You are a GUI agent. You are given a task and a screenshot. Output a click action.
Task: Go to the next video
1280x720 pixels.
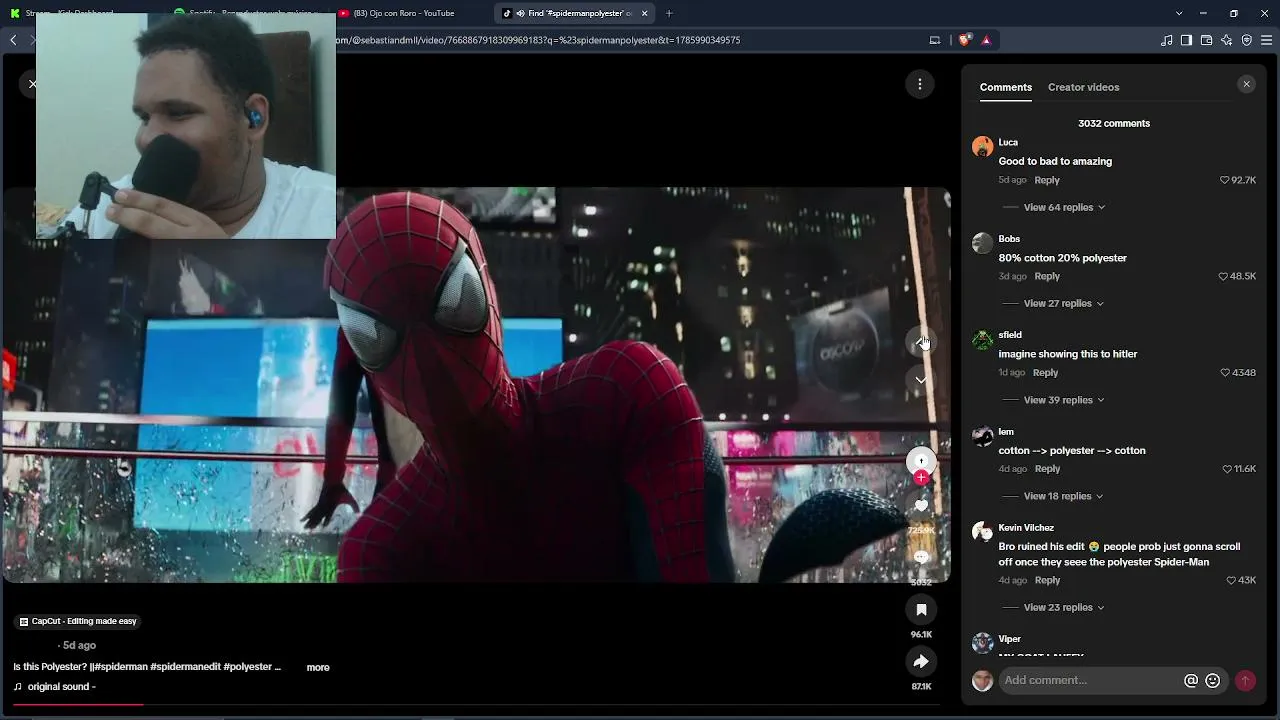click(921, 380)
